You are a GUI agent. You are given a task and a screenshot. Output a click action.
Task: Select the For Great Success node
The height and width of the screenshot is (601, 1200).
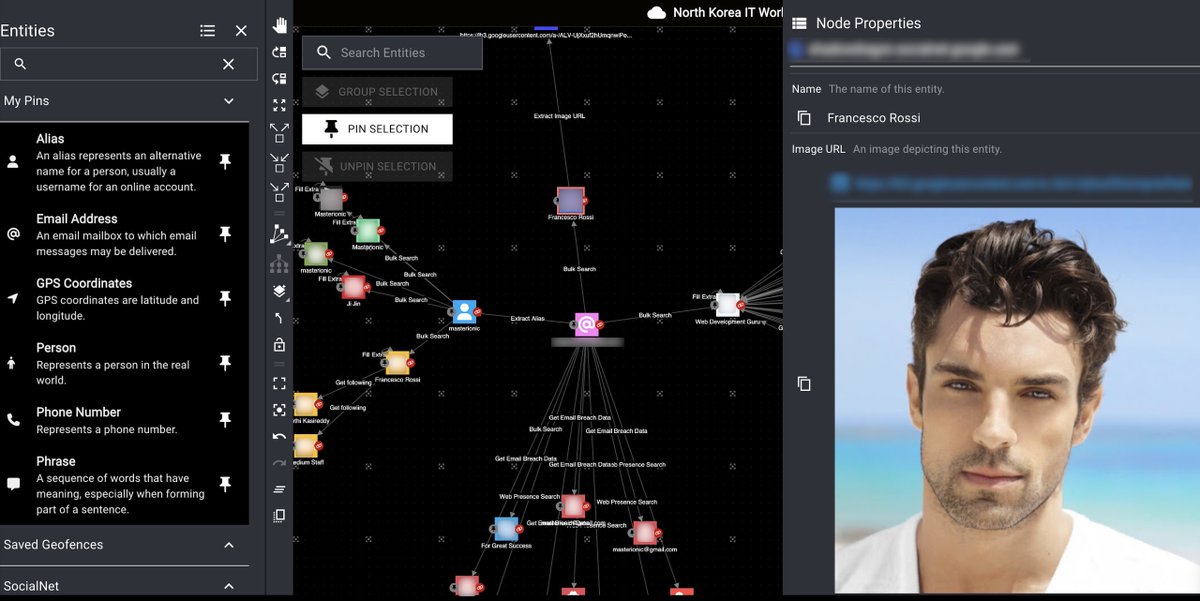coord(506,529)
